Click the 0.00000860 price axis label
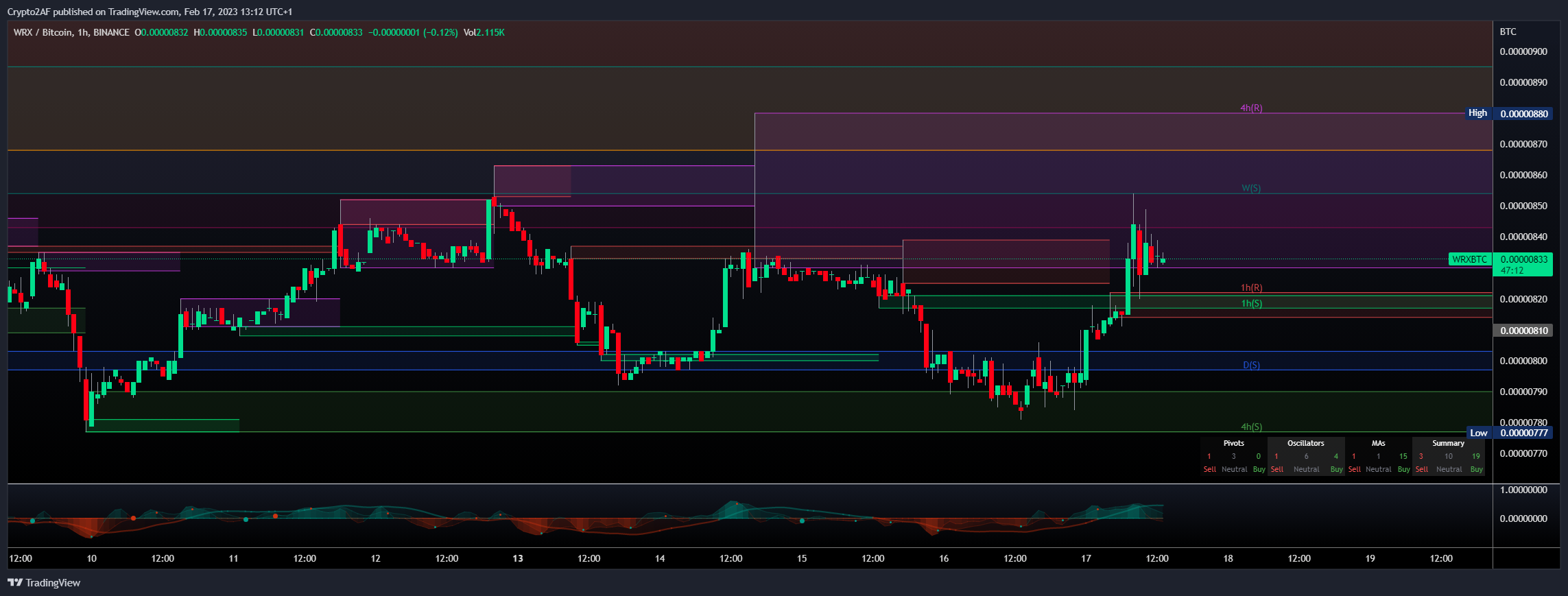The width and height of the screenshot is (1568, 596). (1523, 175)
